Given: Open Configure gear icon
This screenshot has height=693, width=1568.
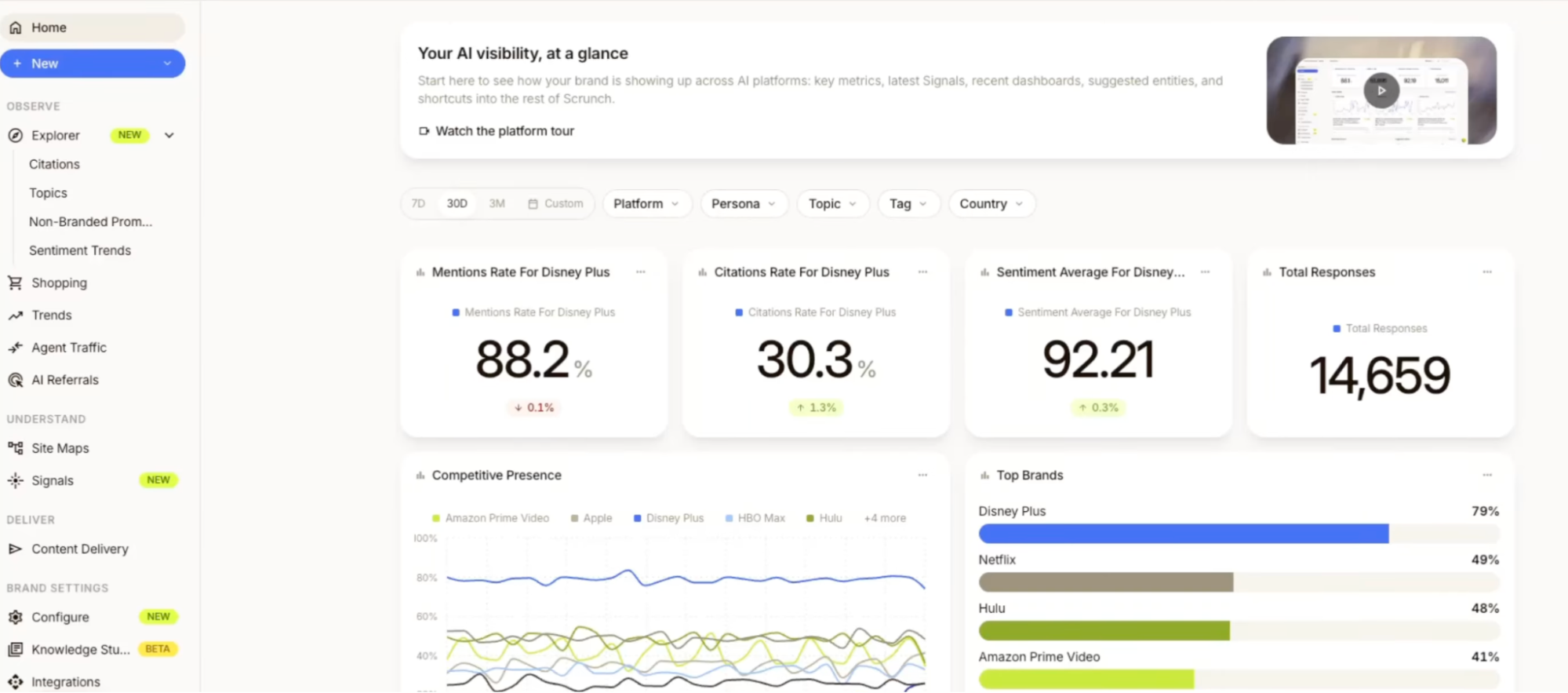Looking at the screenshot, I should tap(15, 617).
